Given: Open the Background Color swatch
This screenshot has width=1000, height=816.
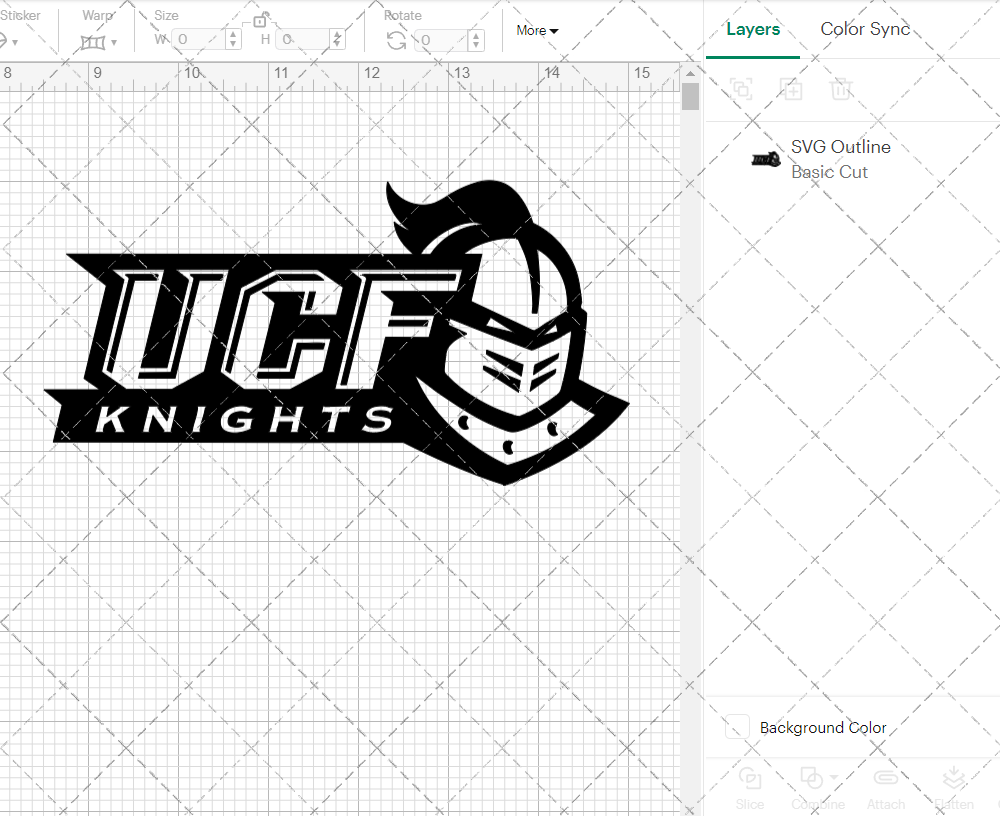Looking at the screenshot, I should 736,728.
